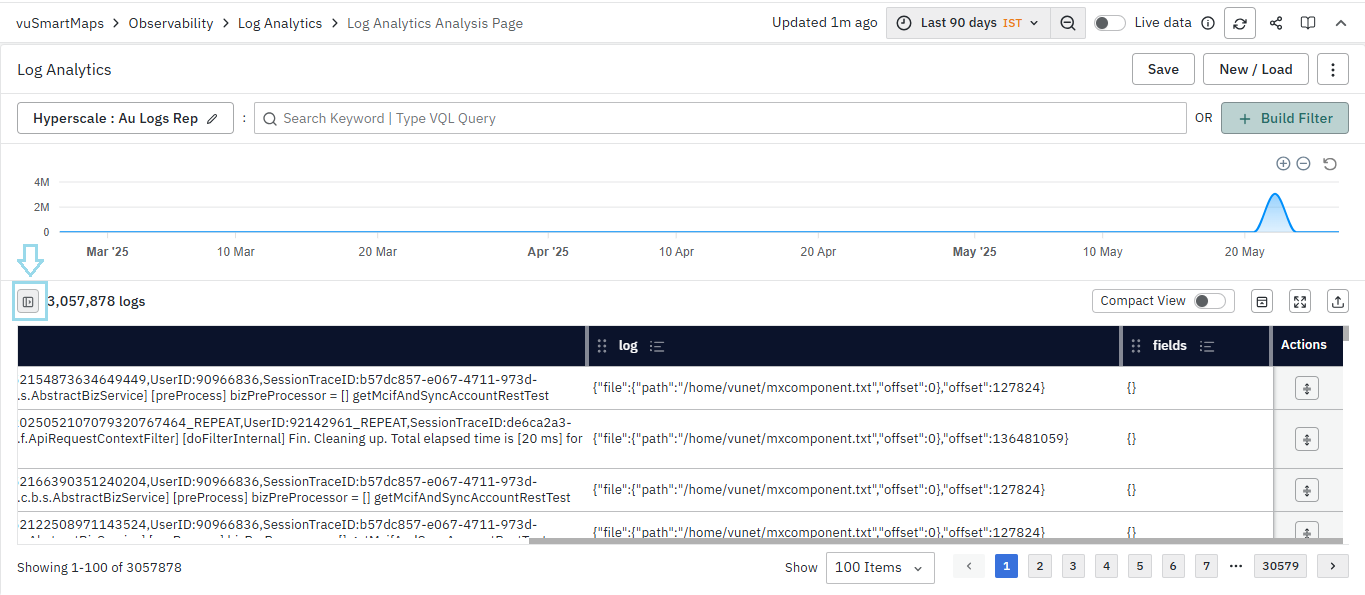Click the Search Keyword VQL query field
1365x595 pixels.
coord(720,118)
